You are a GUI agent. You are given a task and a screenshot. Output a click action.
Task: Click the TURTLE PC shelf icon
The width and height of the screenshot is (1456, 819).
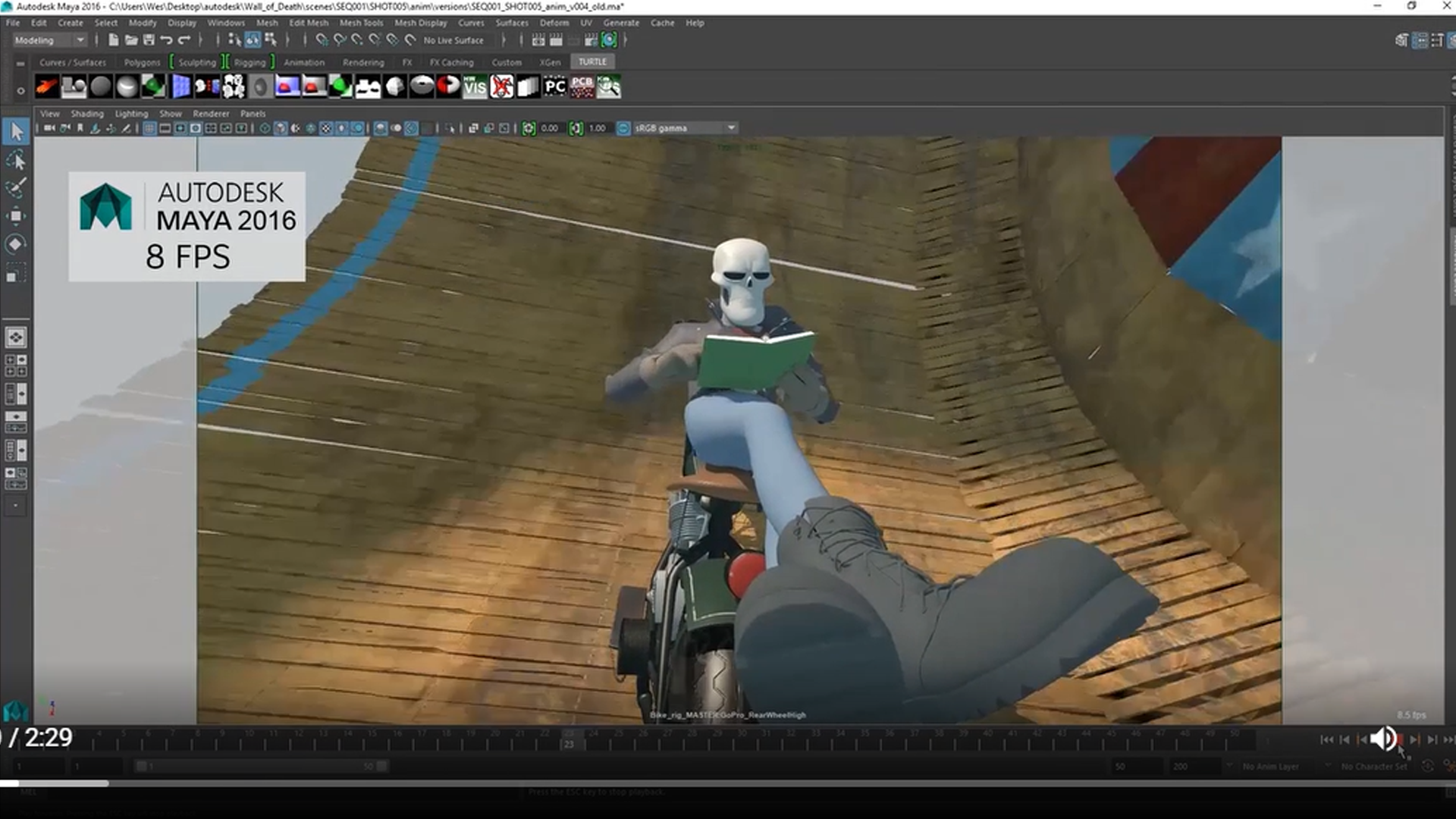[x=555, y=87]
